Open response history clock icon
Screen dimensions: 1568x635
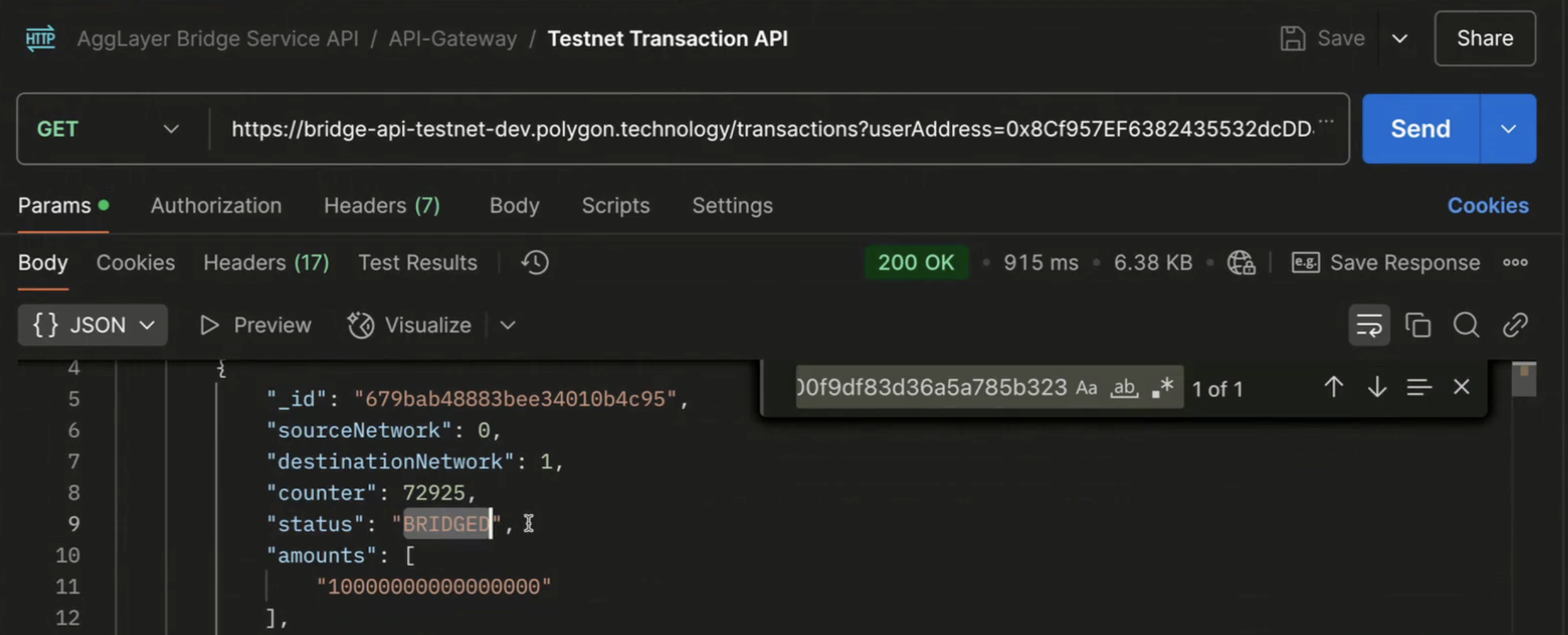(535, 262)
